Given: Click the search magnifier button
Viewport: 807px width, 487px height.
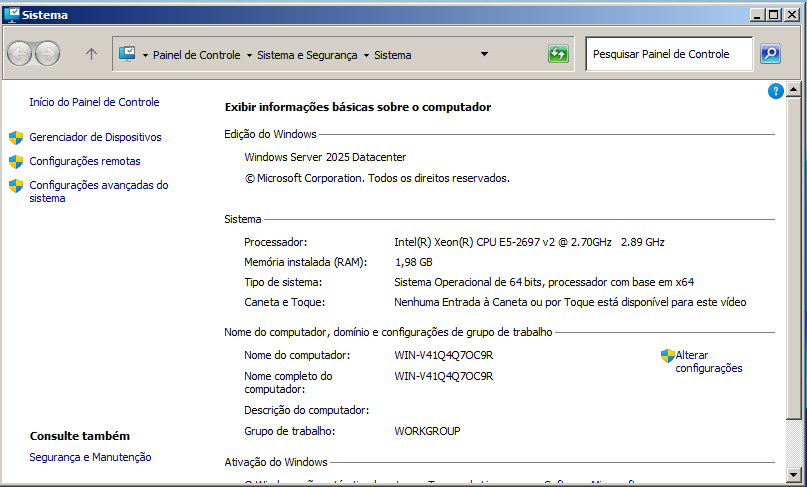Looking at the screenshot, I should 770,54.
